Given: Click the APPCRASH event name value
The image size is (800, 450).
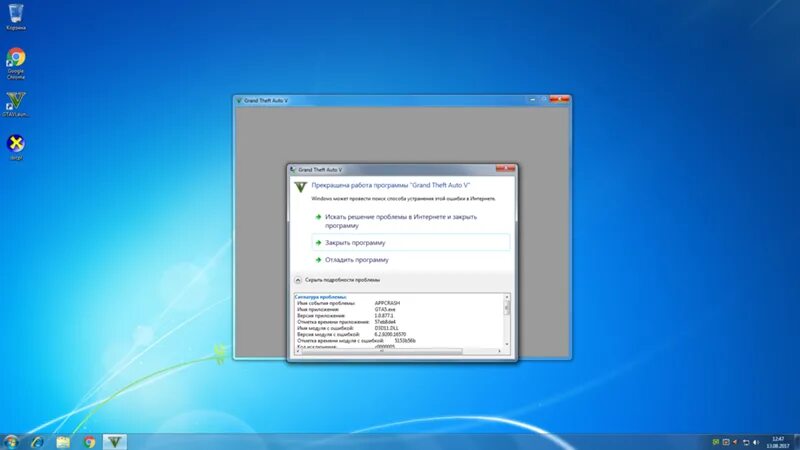Looking at the screenshot, I should [x=387, y=303].
